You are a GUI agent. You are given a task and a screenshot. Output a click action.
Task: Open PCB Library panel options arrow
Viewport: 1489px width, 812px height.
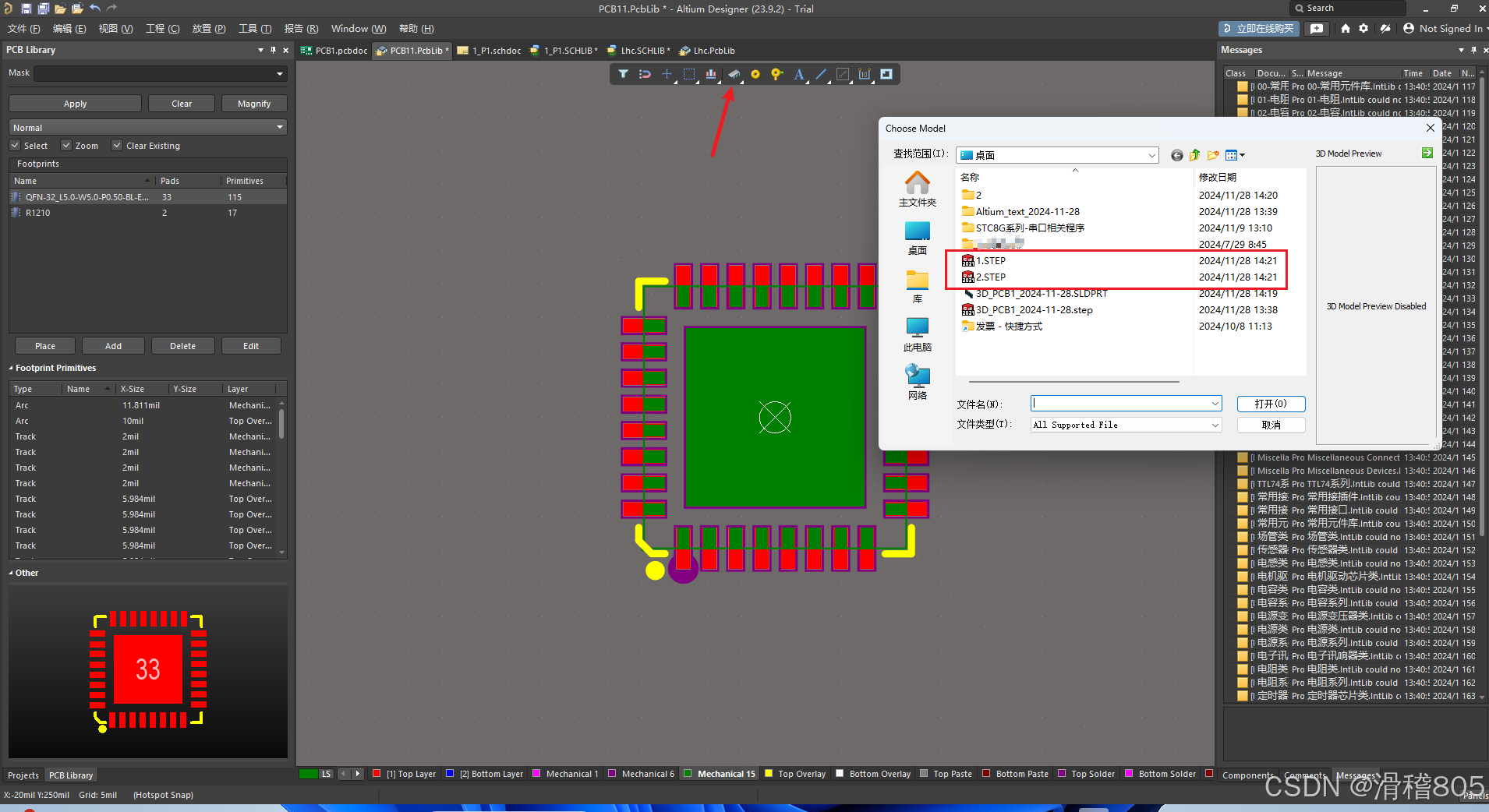pos(260,50)
